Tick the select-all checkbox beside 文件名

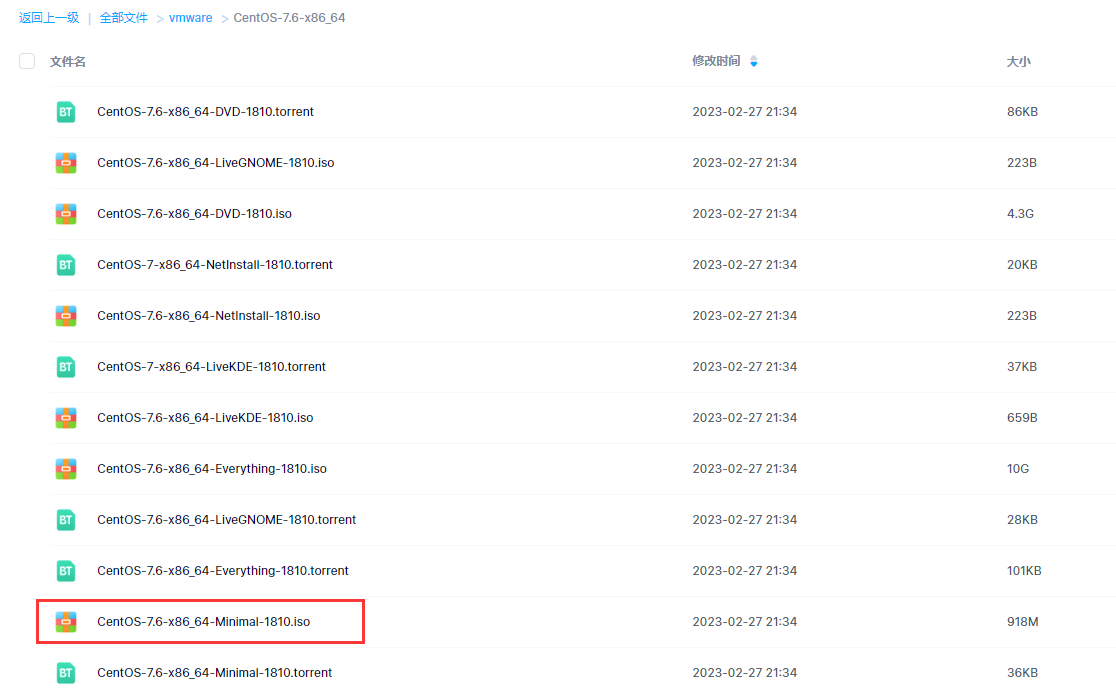tap(27, 61)
